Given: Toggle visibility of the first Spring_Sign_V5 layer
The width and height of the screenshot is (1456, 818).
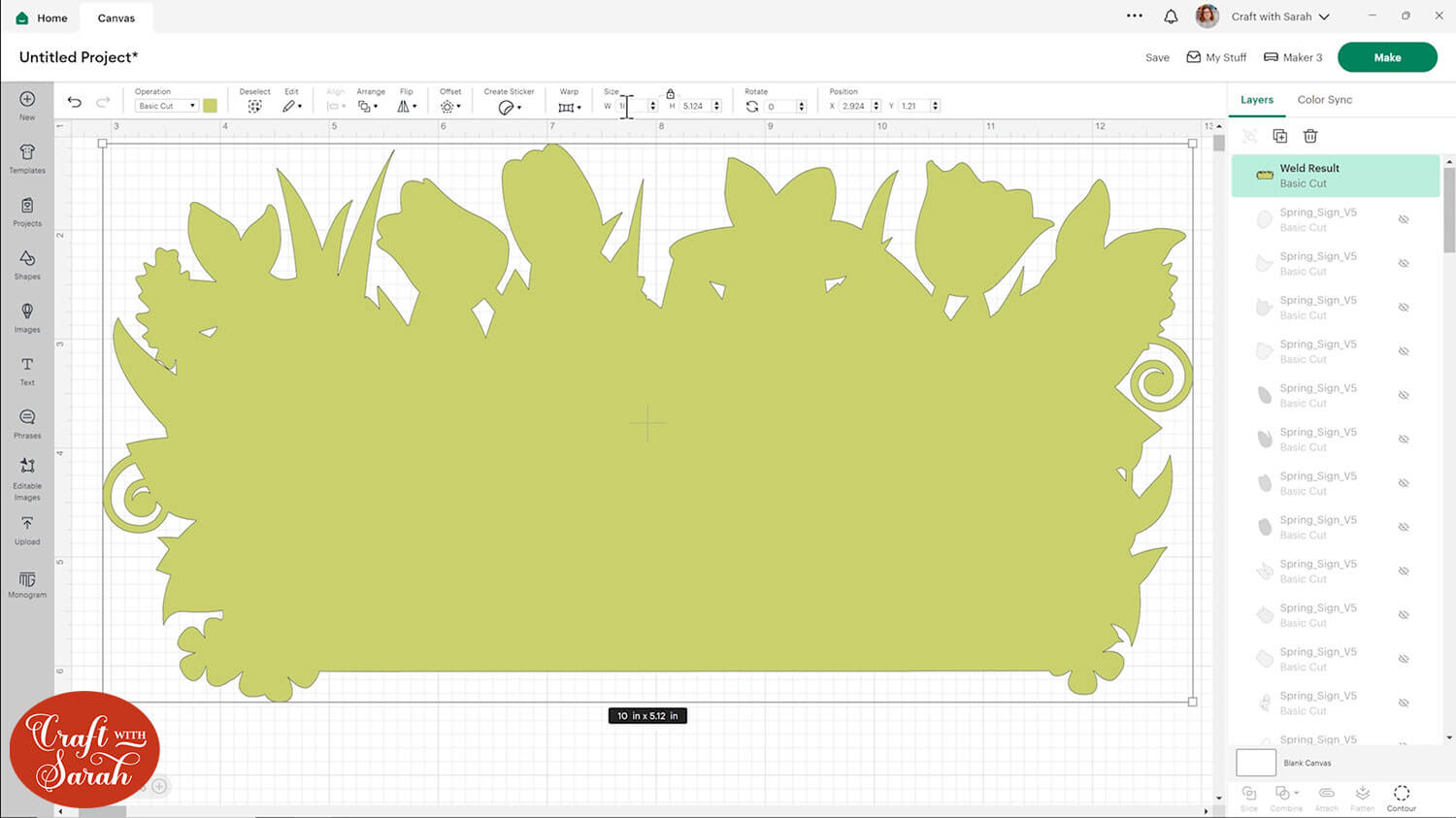Looking at the screenshot, I should (x=1404, y=218).
